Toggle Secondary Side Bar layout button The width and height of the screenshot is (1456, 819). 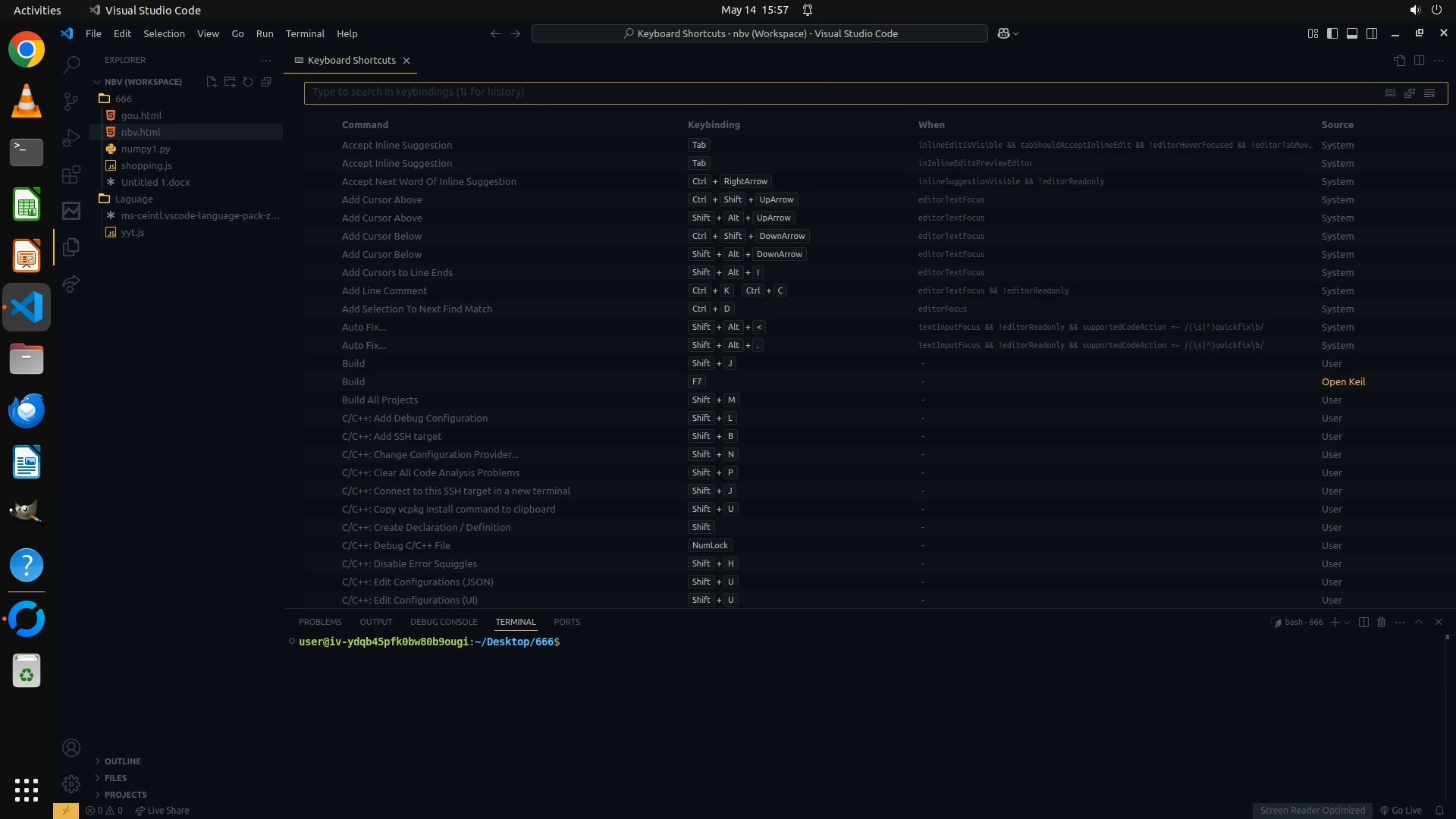(x=1372, y=33)
